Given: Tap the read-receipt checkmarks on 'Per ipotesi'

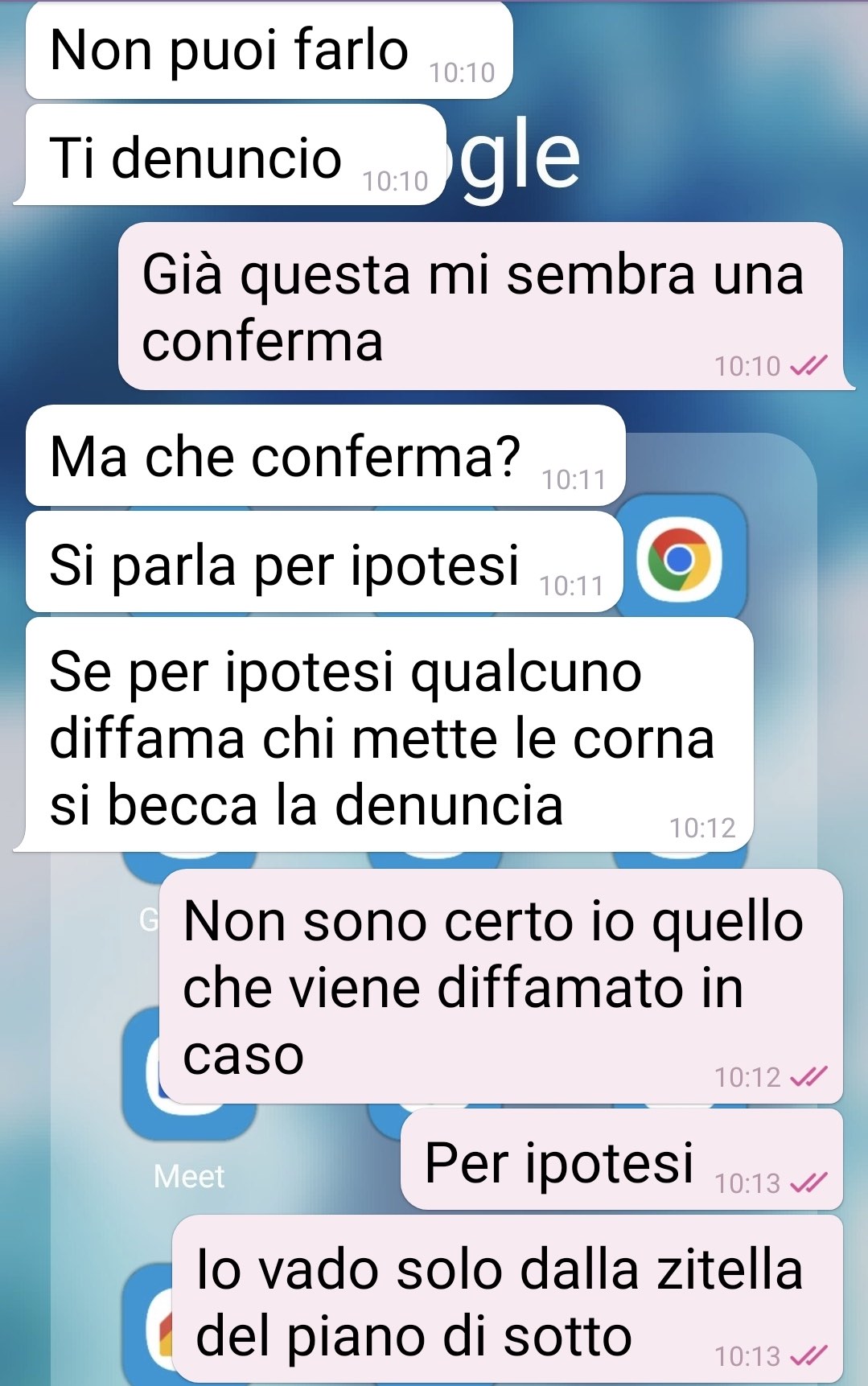Looking at the screenshot, I should pyautogui.click(x=808, y=1183).
